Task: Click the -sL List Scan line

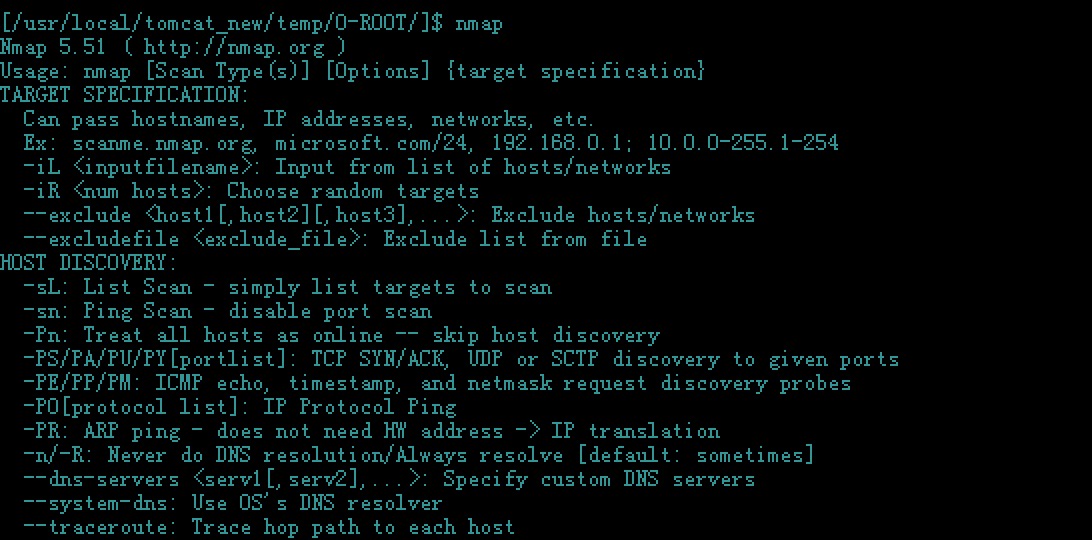Action: coord(288,287)
